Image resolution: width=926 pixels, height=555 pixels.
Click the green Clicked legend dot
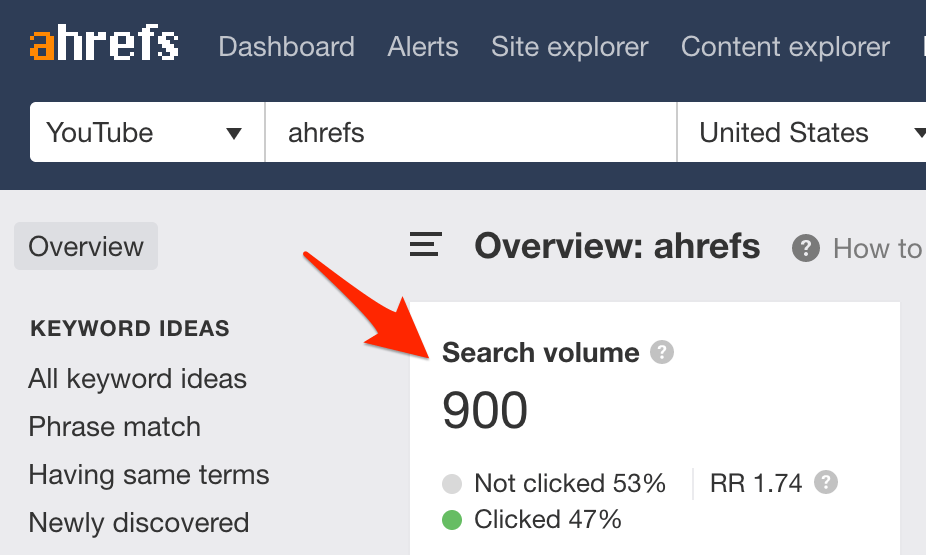452,520
